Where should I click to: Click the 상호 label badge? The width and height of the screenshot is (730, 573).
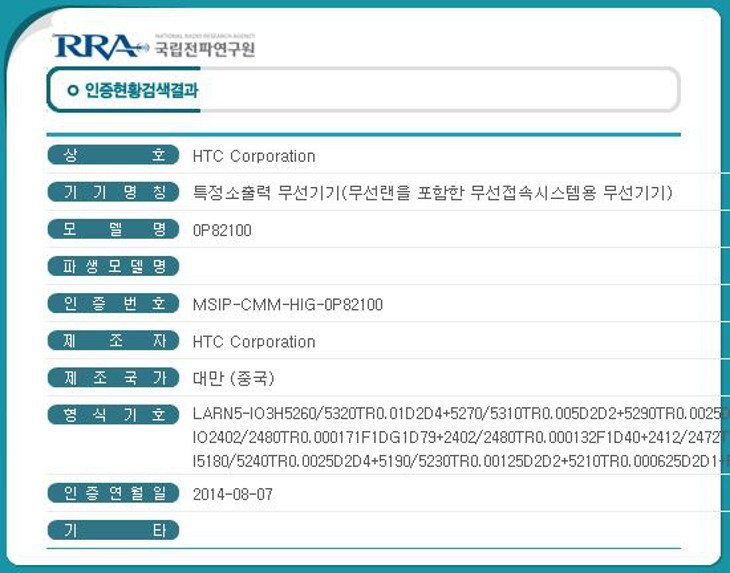click(x=113, y=155)
